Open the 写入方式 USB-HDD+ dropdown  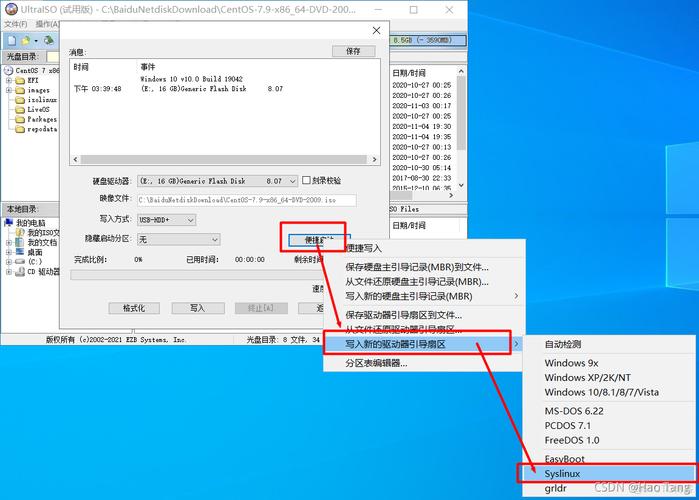[x=190, y=220]
